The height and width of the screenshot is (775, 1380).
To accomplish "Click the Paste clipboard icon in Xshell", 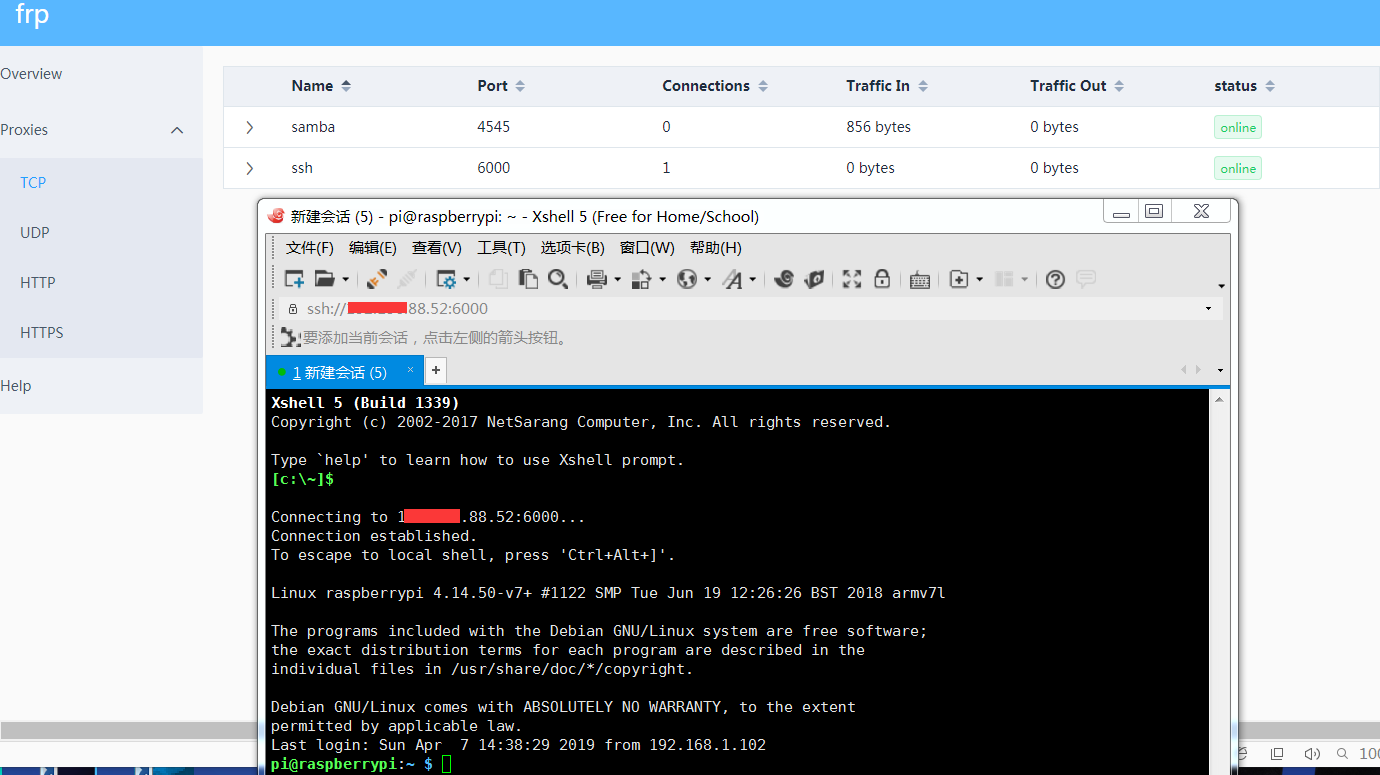I will (527, 279).
